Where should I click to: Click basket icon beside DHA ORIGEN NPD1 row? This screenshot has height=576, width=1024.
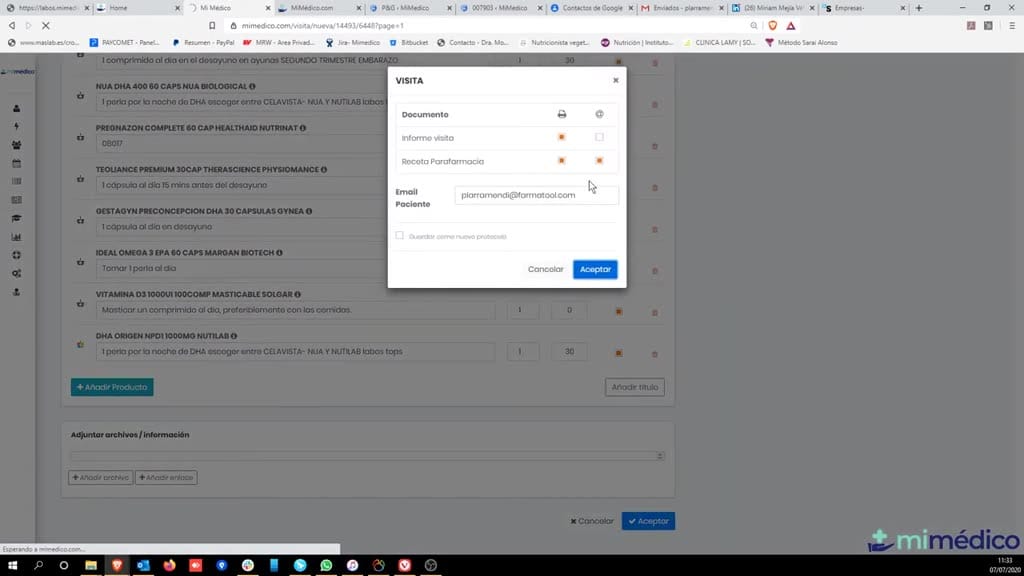(80, 345)
